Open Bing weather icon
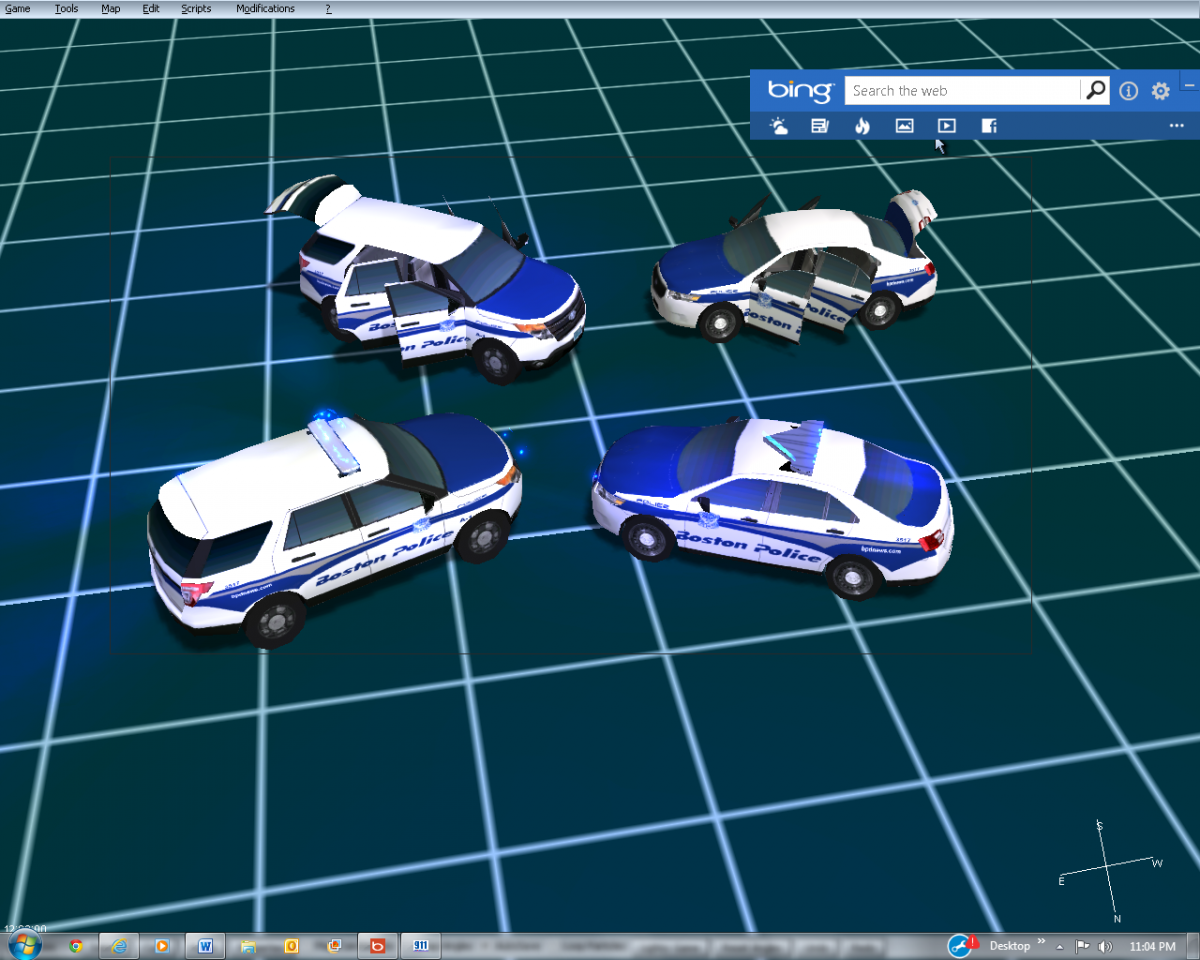1200x960 pixels. (x=778, y=126)
